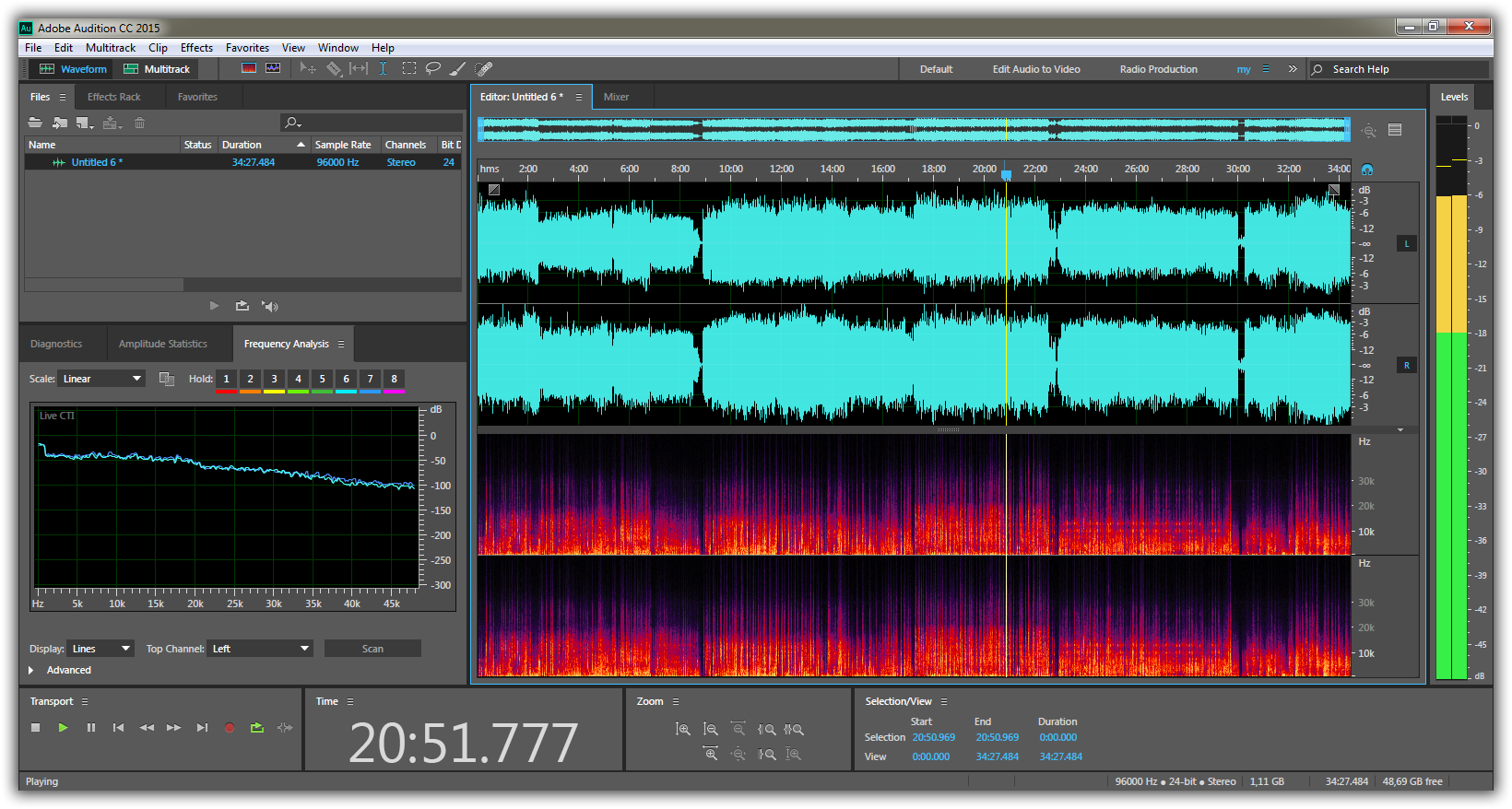Open the Scale dropdown set to Linear
This screenshot has width=1512, height=809.
pyautogui.click(x=101, y=379)
